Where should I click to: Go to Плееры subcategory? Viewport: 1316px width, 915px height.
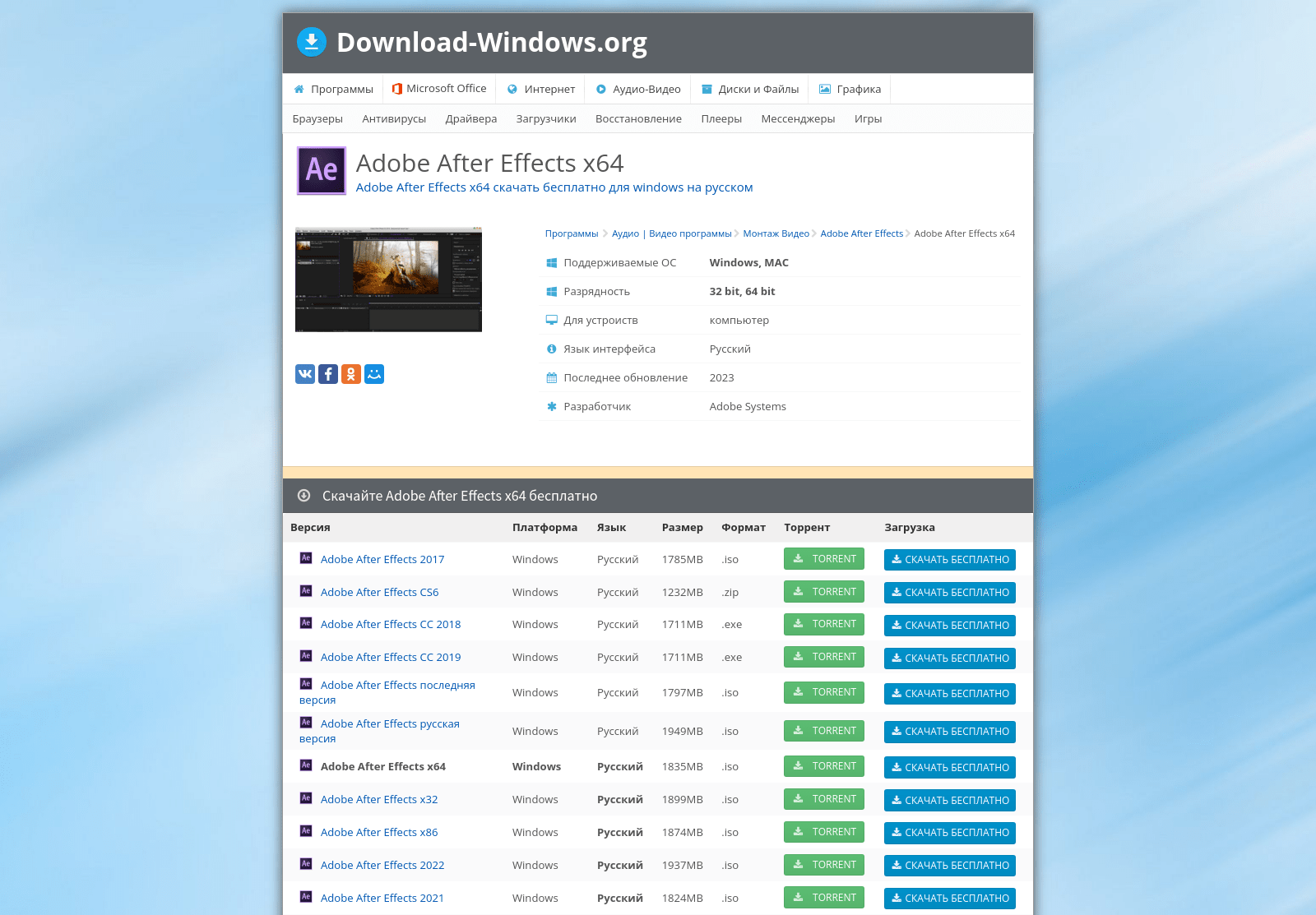point(721,118)
